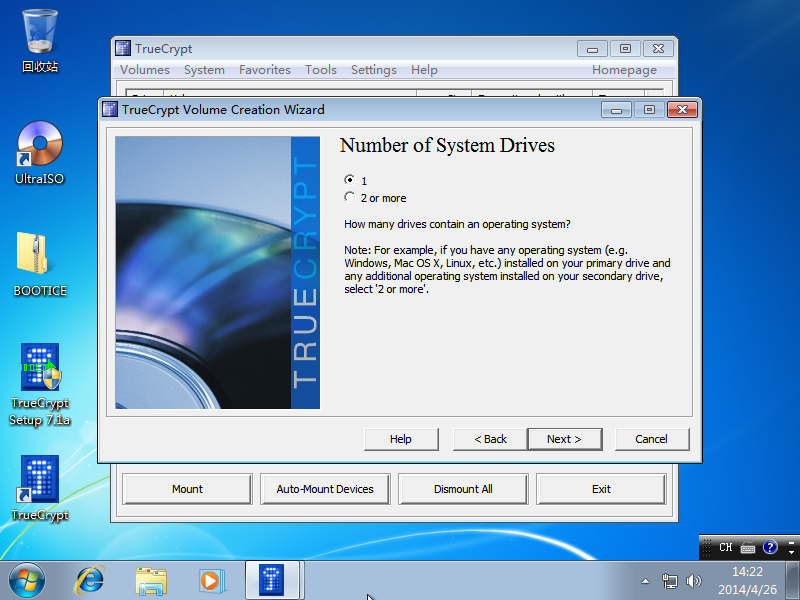Open the Volumes menu in TrueCrypt
Image resolution: width=800 pixels, height=600 pixels.
pyautogui.click(x=144, y=70)
